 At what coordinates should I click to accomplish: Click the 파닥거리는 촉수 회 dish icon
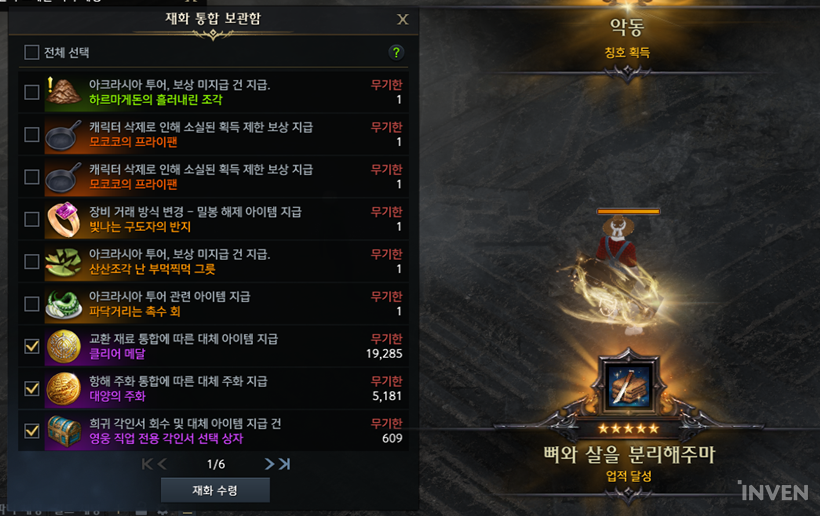point(63,304)
